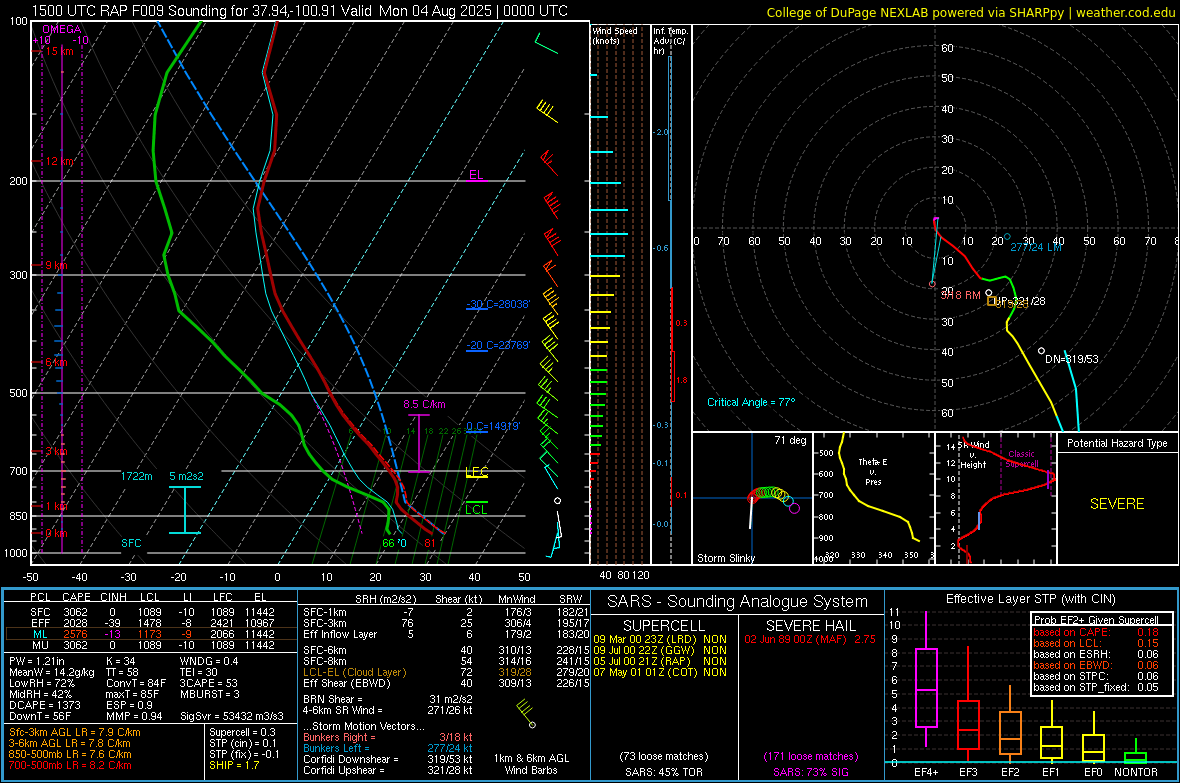
Task: Click the Corfidi Downshear = 319/53 kt line
Action: pos(387,759)
